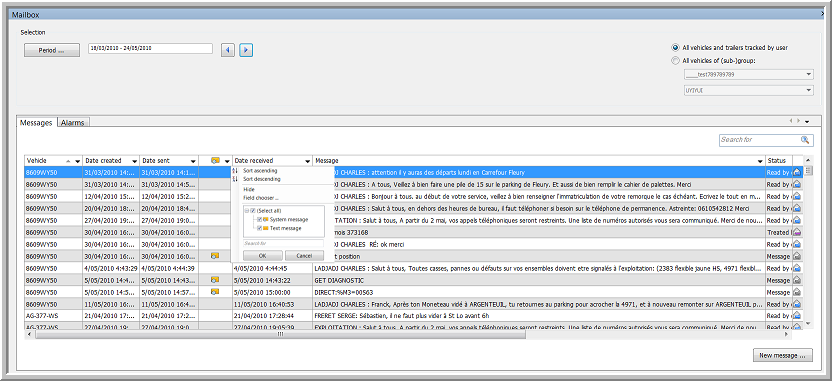This screenshot has width=832, height=381.
Task: Click the date cell 4/05/2010 4:44:45
Action: (x=272, y=268)
